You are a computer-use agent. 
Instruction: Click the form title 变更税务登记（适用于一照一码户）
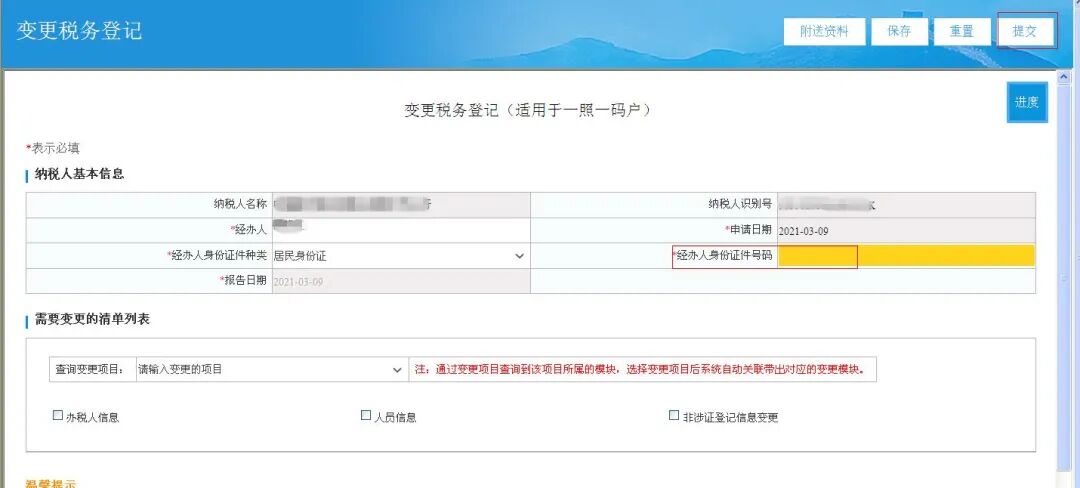(528, 110)
